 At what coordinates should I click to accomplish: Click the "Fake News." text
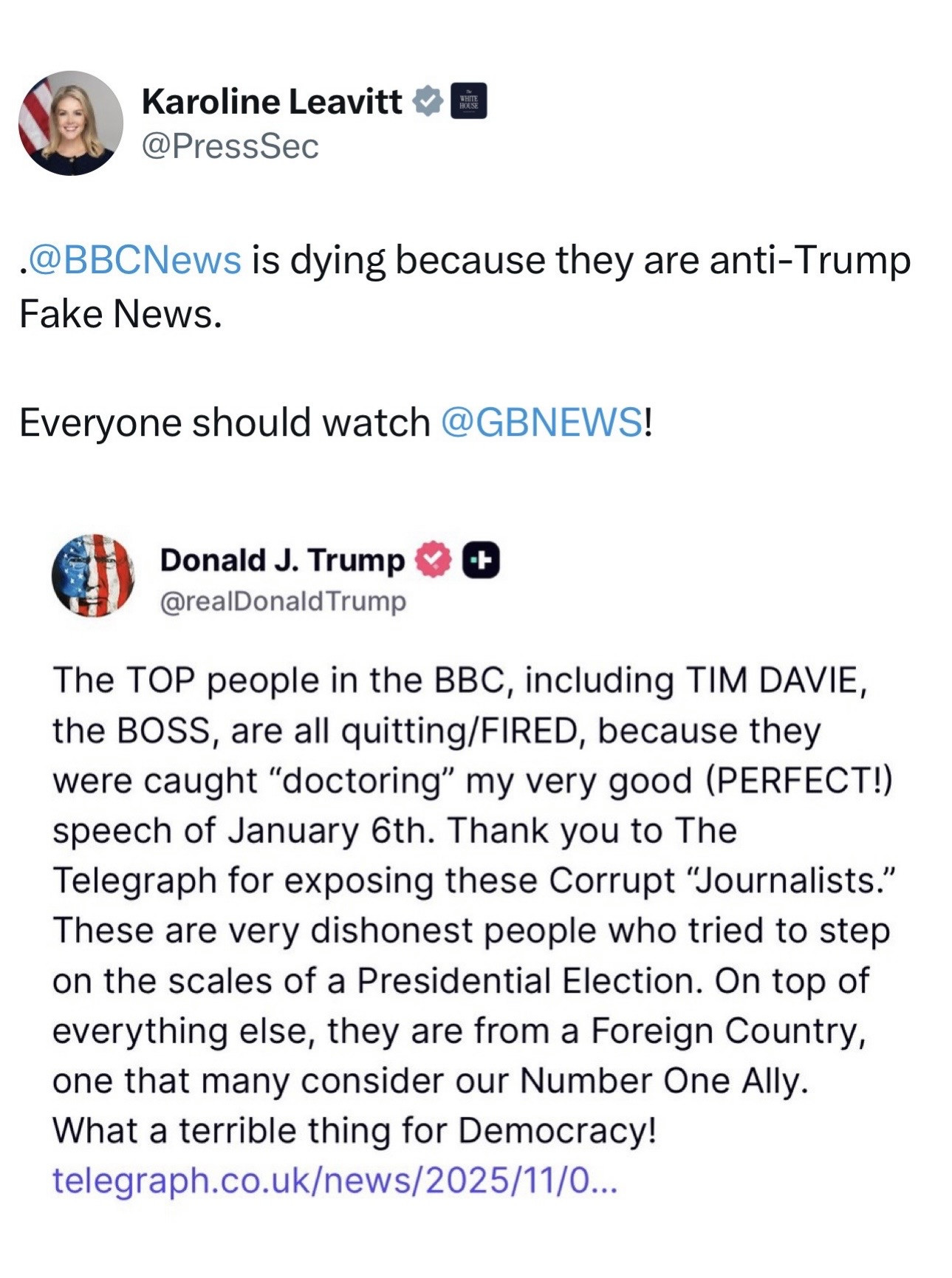[x=120, y=314]
